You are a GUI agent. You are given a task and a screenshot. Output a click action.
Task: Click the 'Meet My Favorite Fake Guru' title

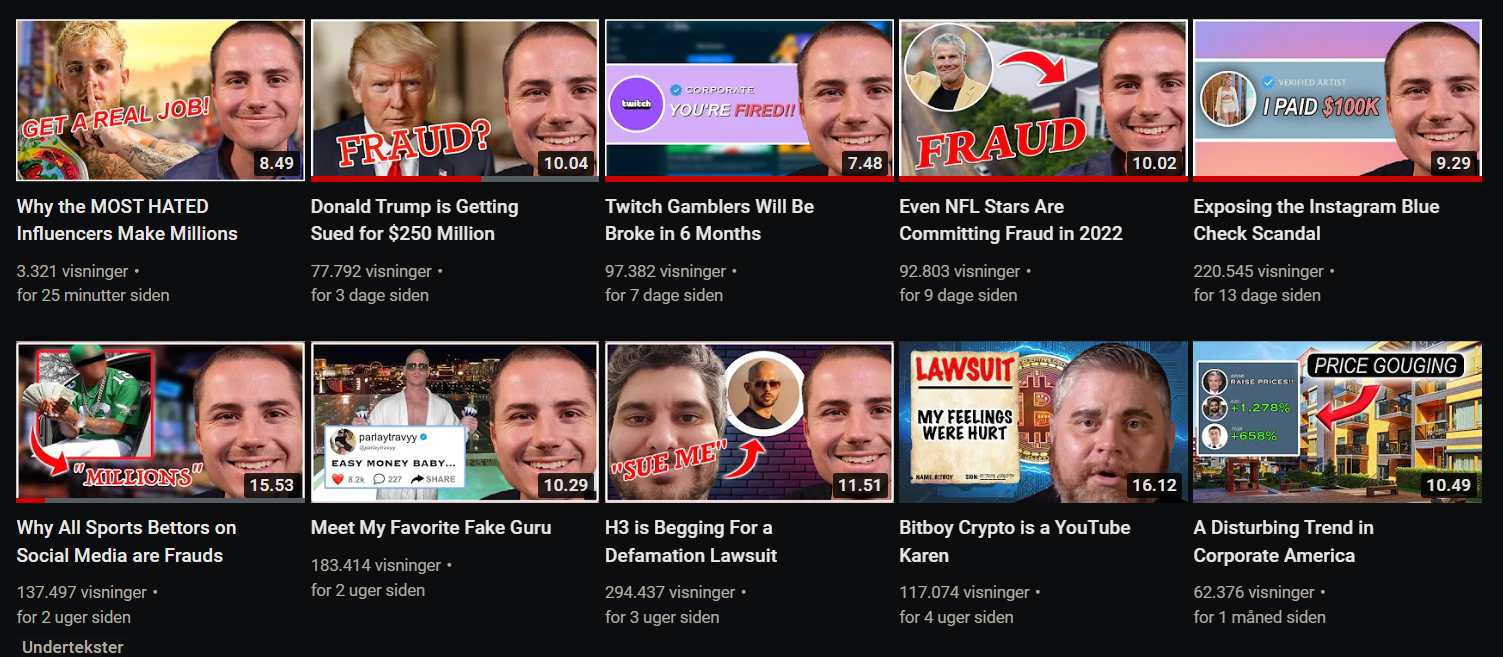pos(431,527)
